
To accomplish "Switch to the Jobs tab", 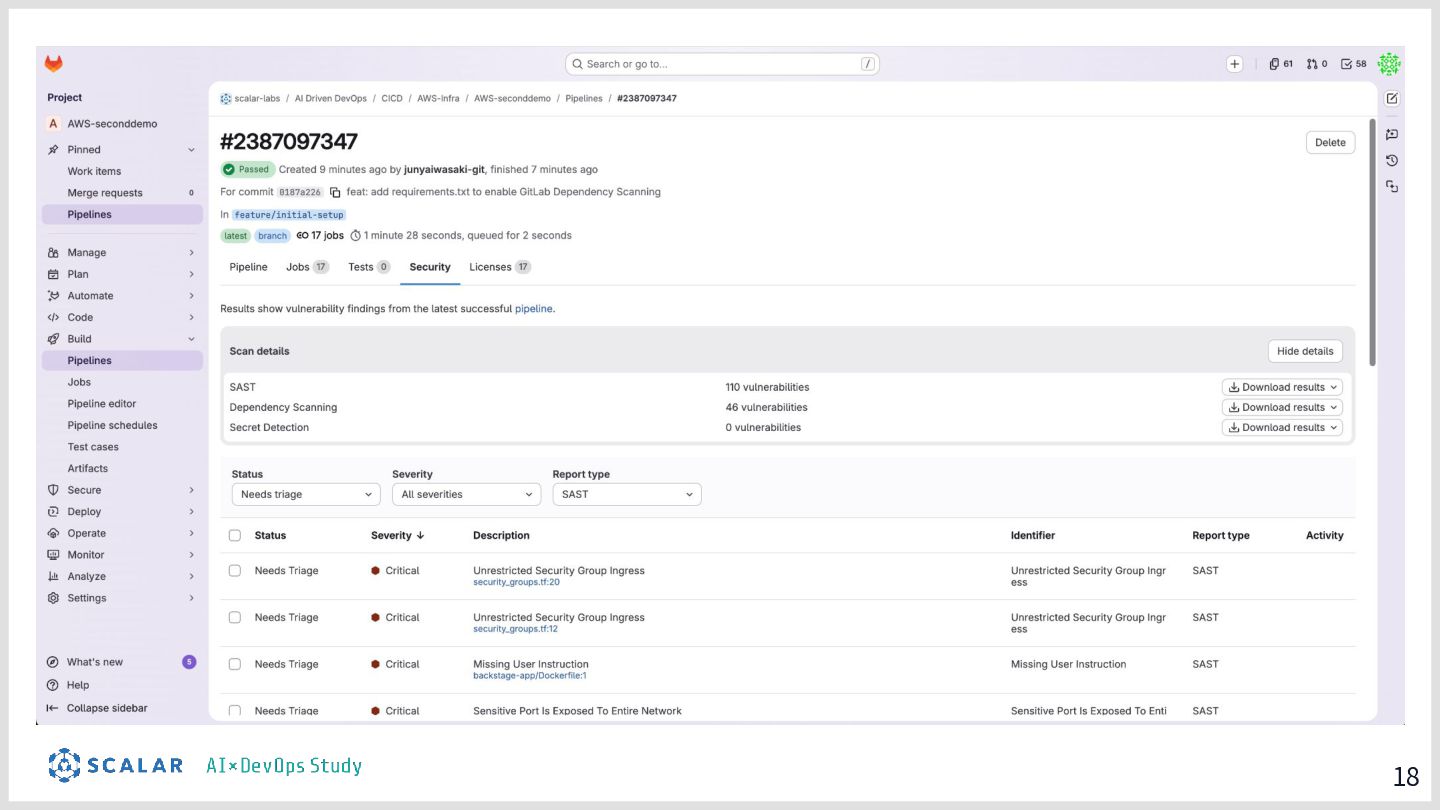I will (x=306, y=267).
